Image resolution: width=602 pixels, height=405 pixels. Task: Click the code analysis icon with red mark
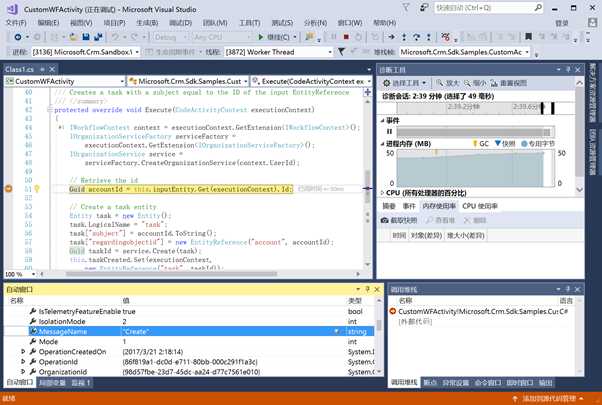[446, 37]
